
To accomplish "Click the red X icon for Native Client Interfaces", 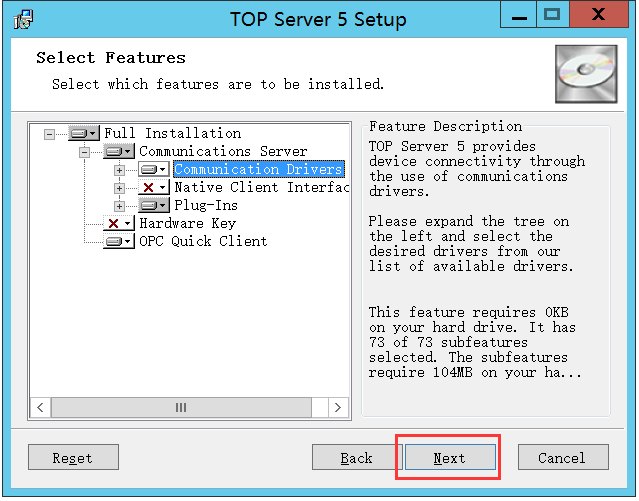I will click(x=153, y=187).
